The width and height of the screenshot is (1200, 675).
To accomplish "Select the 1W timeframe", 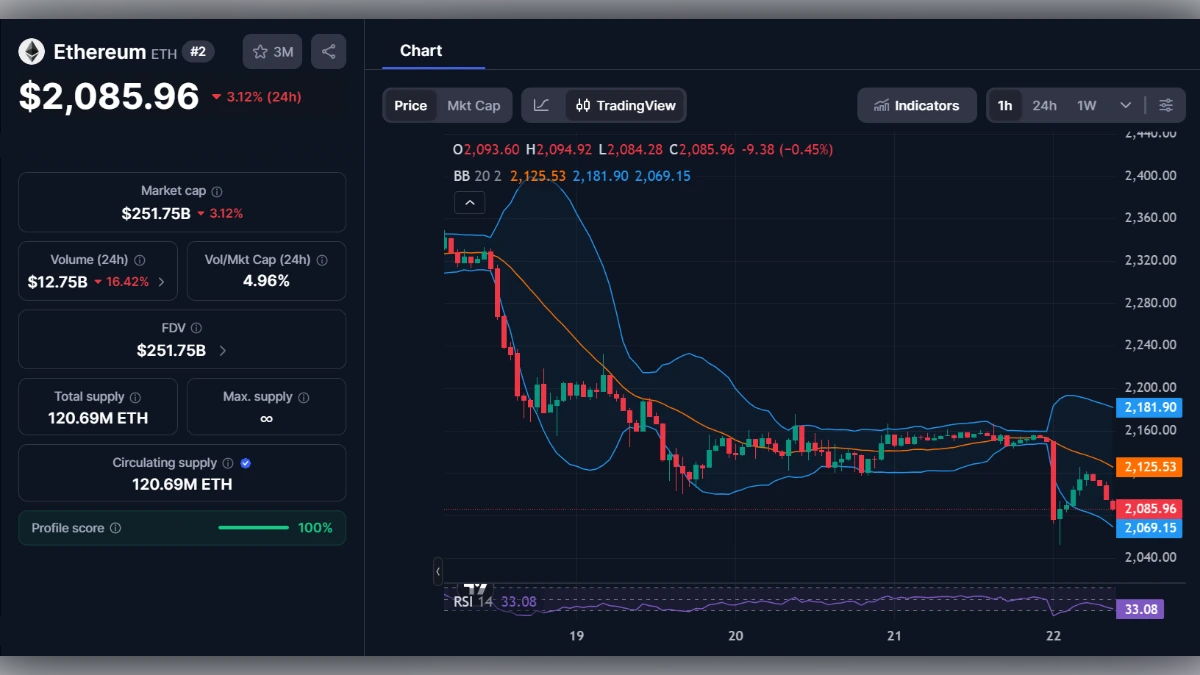I will [x=1085, y=104].
